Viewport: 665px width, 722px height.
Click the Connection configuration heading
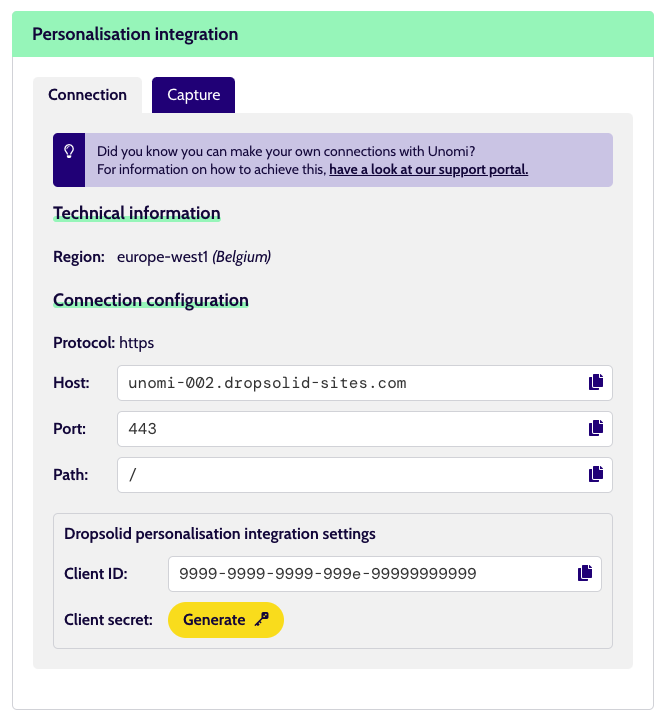coord(151,300)
